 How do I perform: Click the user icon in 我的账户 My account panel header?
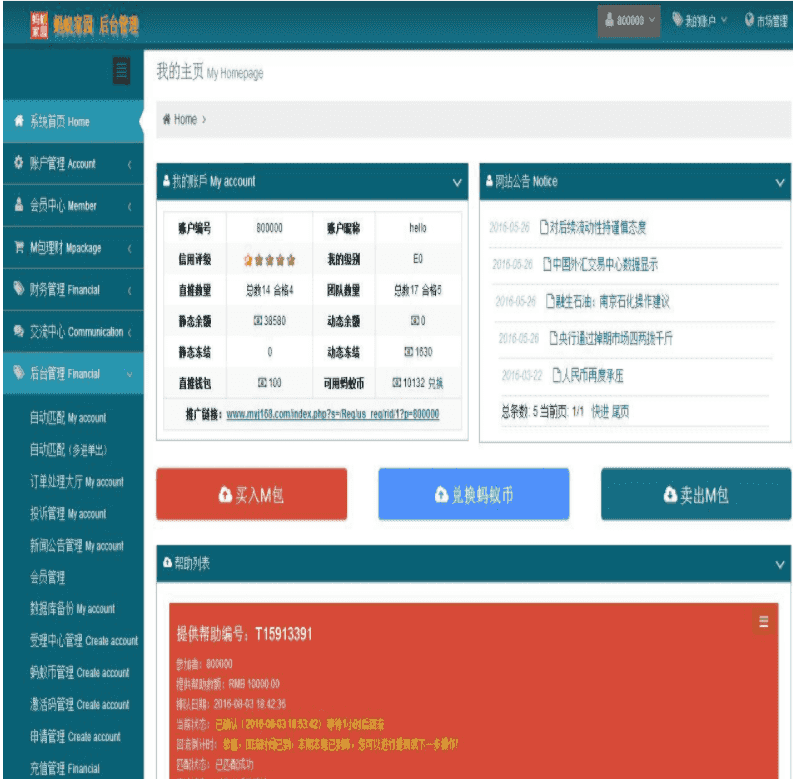coord(166,181)
